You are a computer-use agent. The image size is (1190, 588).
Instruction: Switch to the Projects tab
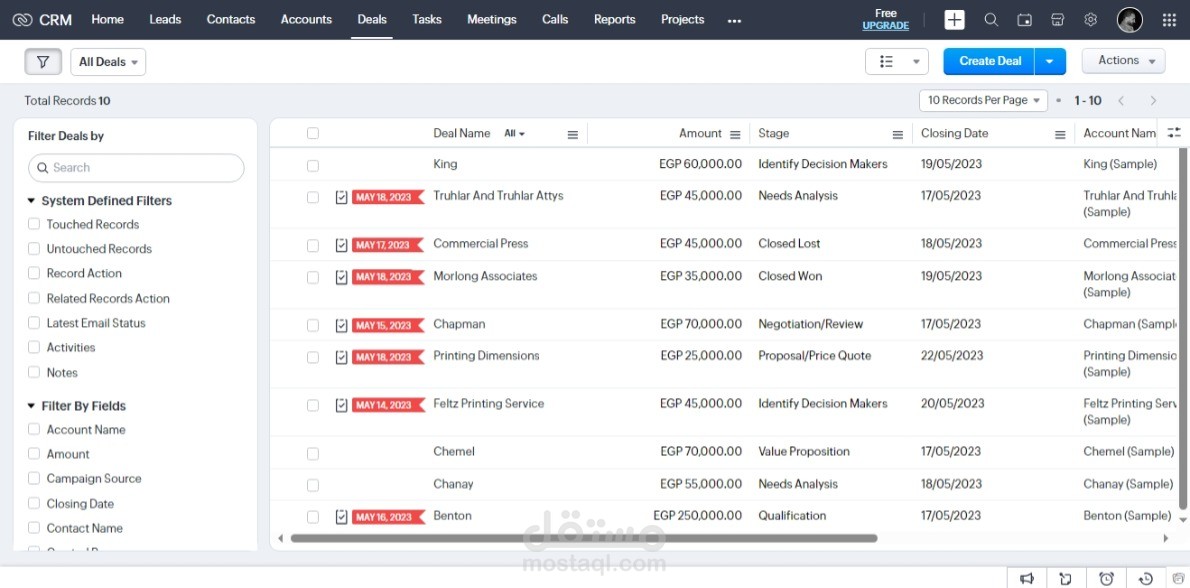(682, 20)
